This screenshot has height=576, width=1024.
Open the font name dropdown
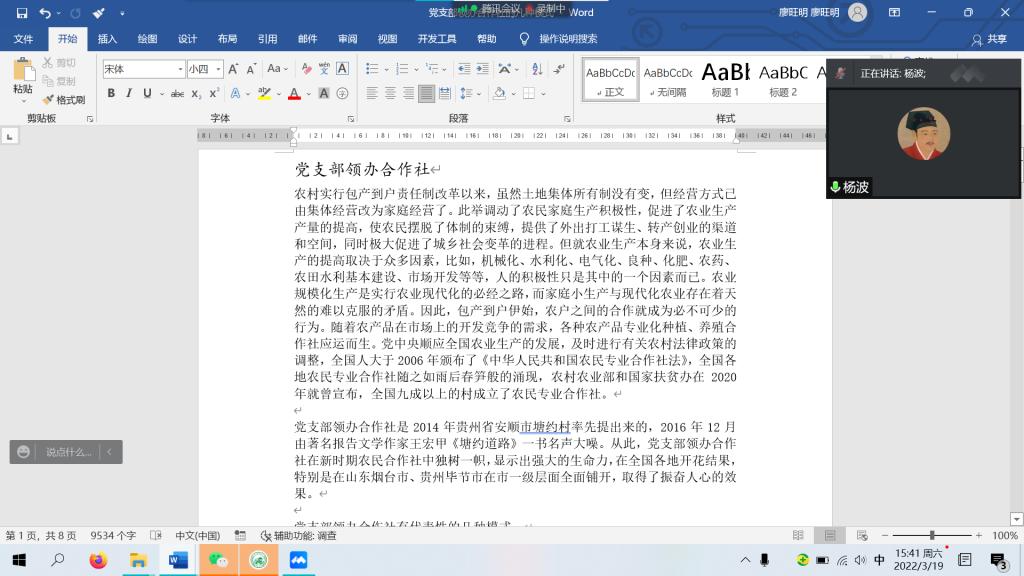click(x=180, y=69)
